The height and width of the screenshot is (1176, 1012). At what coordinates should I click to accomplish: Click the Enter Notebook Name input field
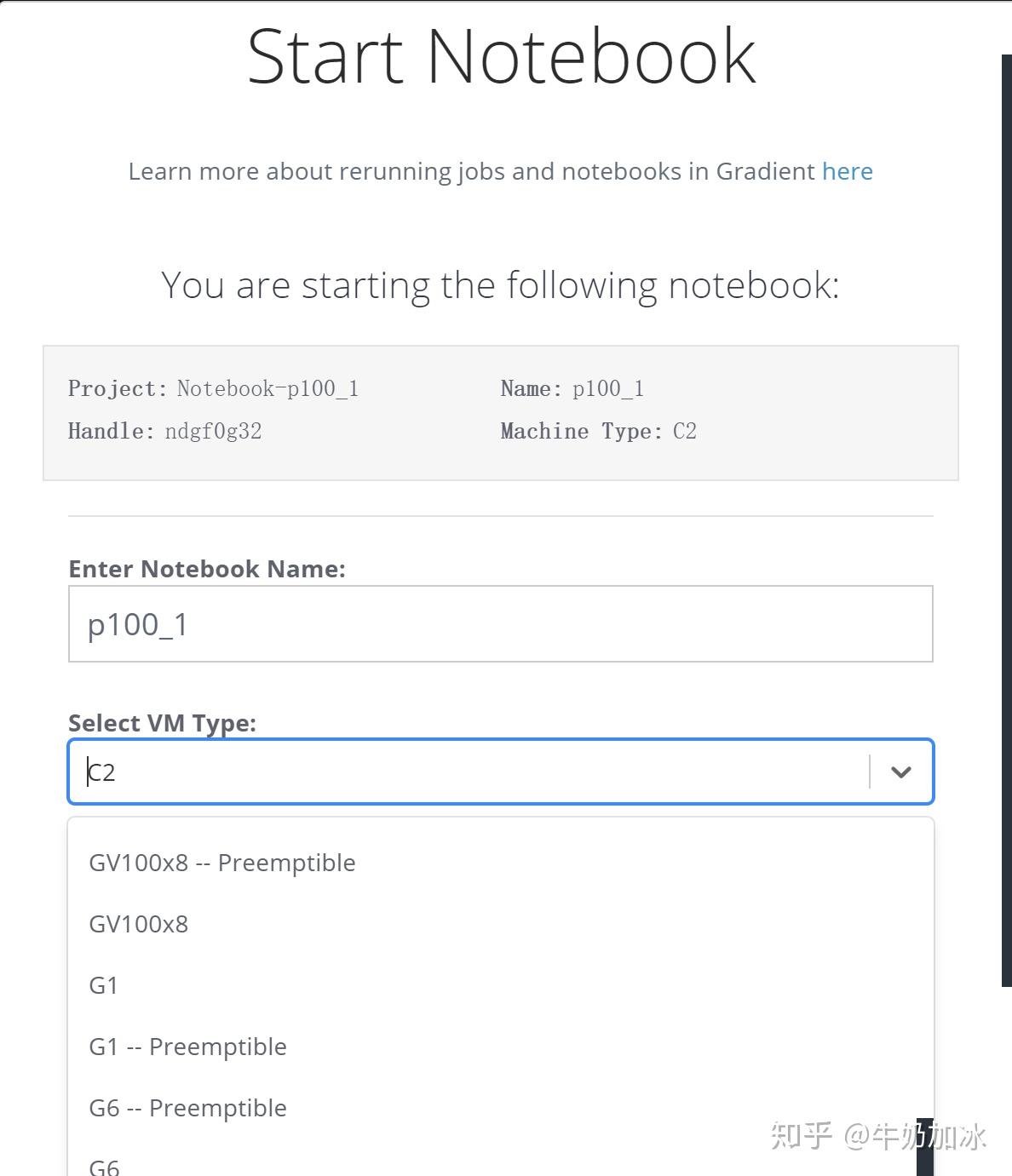pyautogui.click(x=500, y=623)
